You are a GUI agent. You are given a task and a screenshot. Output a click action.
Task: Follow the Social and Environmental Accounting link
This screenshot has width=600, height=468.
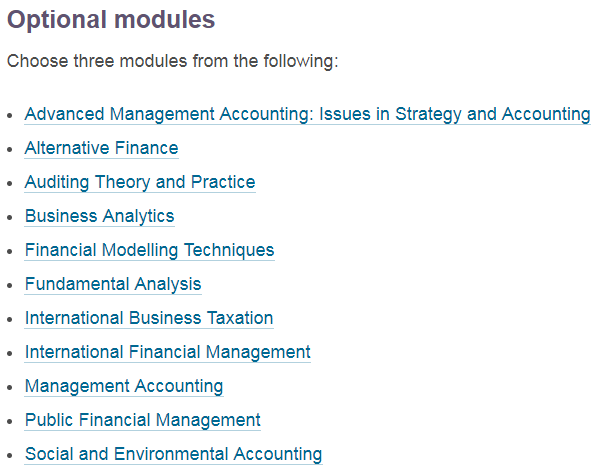coord(173,454)
